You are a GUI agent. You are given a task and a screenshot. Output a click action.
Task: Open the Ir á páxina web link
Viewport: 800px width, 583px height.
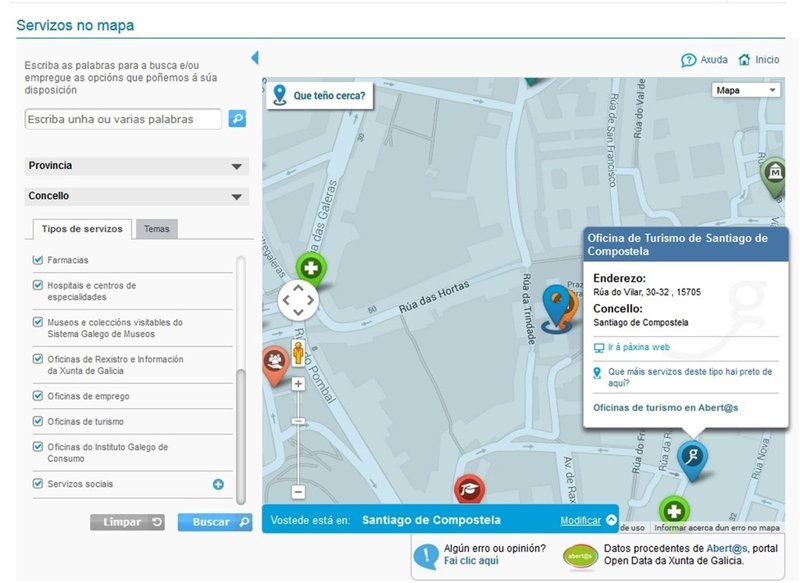tap(638, 347)
